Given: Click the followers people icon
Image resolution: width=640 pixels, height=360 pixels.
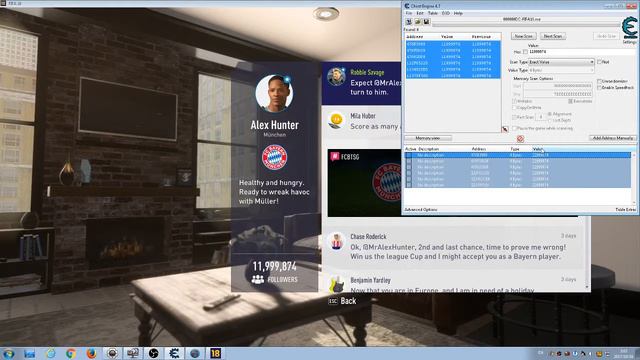Looking at the screenshot, I should pyautogui.click(x=258, y=280).
